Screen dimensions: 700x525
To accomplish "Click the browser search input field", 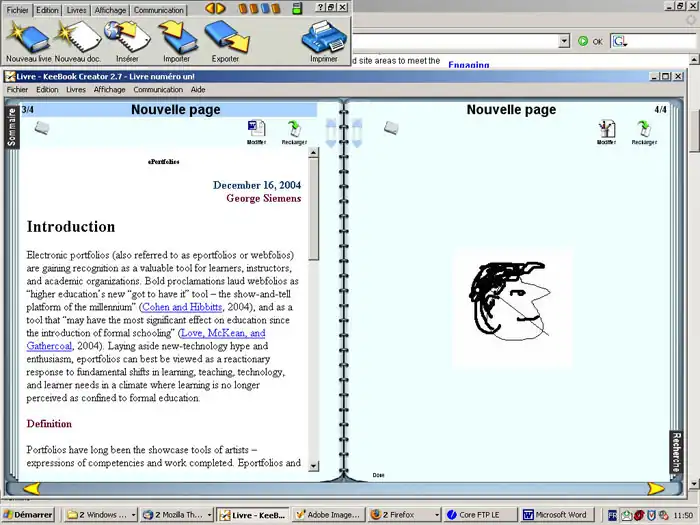I will click(x=662, y=41).
